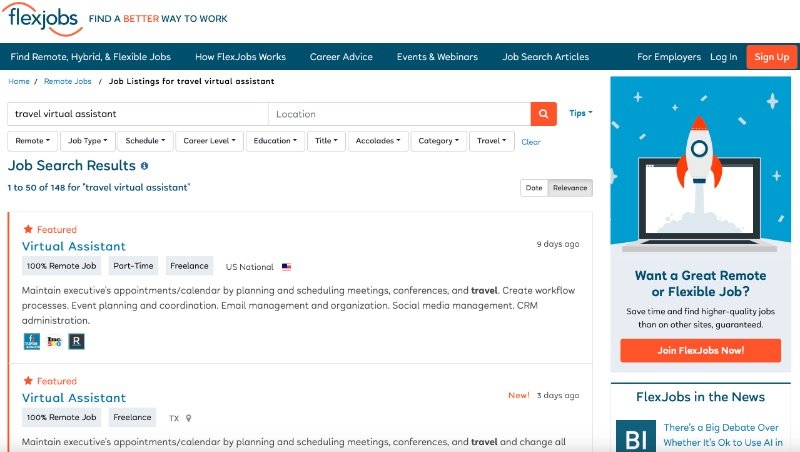Viewport: 800px width, 452px height.
Task: Click the Inc 500 accolade badge
Action: click(54, 341)
